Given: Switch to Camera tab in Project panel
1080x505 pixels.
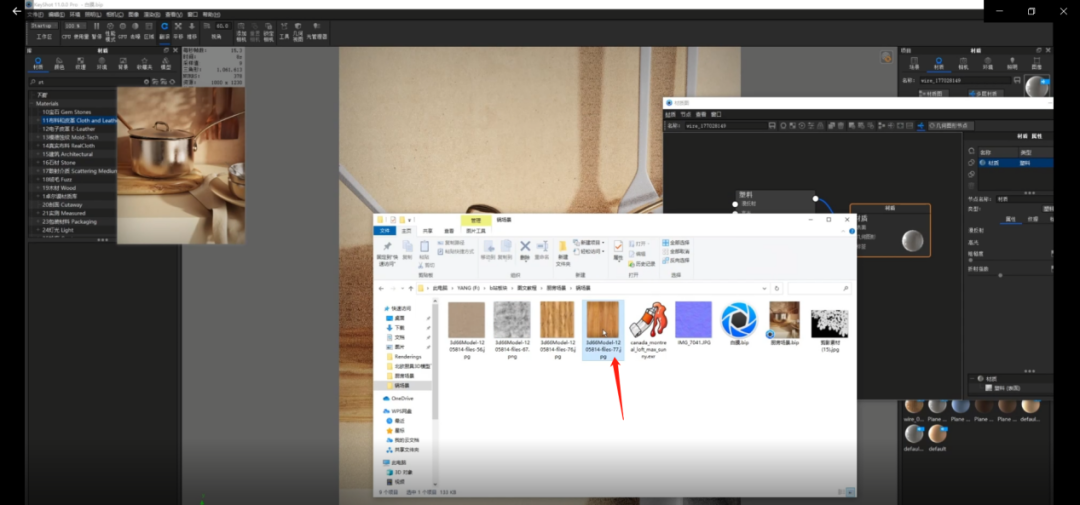Looking at the screenshot, I should pos(963,63).
